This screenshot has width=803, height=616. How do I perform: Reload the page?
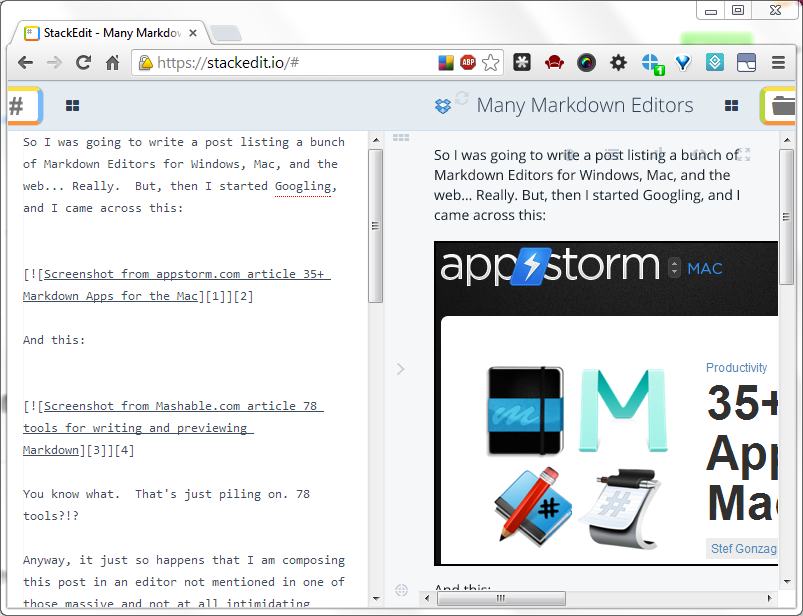[x=84, y=63]
